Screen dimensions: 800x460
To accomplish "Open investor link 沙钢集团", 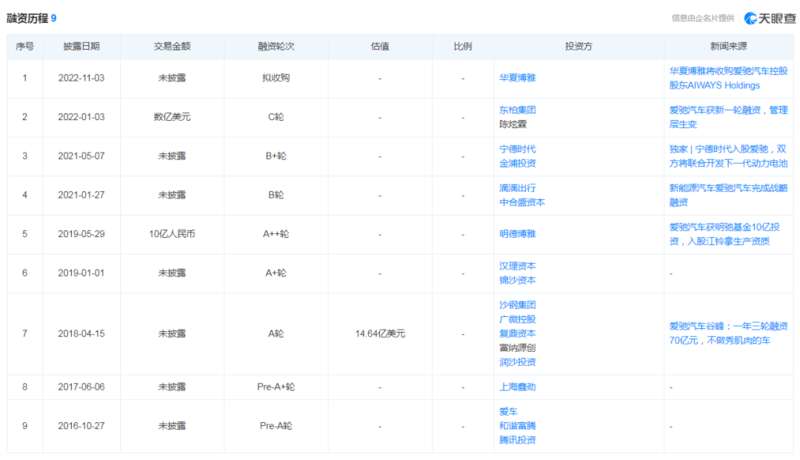I will [517, 305].
